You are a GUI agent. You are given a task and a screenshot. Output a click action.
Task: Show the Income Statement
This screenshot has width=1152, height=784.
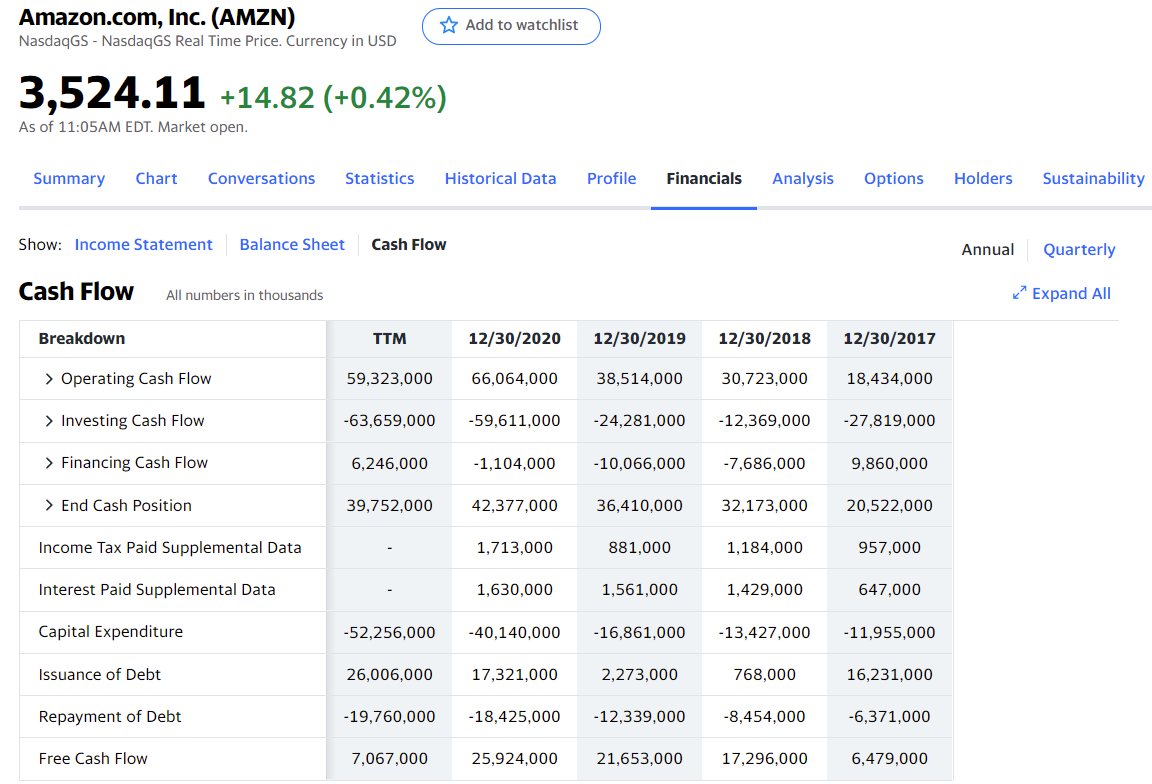[x=143, y=245]
